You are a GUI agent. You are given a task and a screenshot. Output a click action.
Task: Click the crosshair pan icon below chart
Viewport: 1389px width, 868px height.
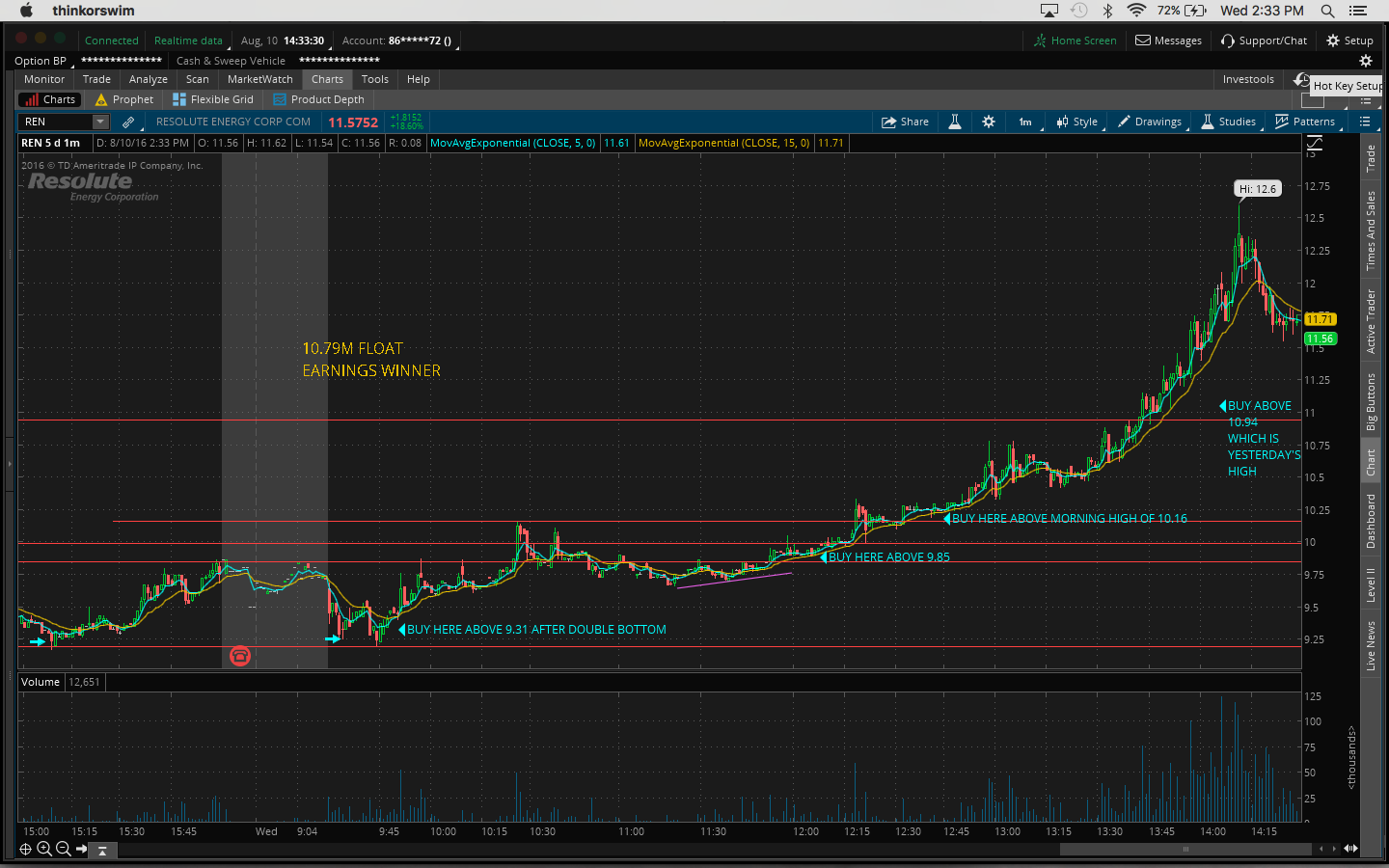[25, 849]
